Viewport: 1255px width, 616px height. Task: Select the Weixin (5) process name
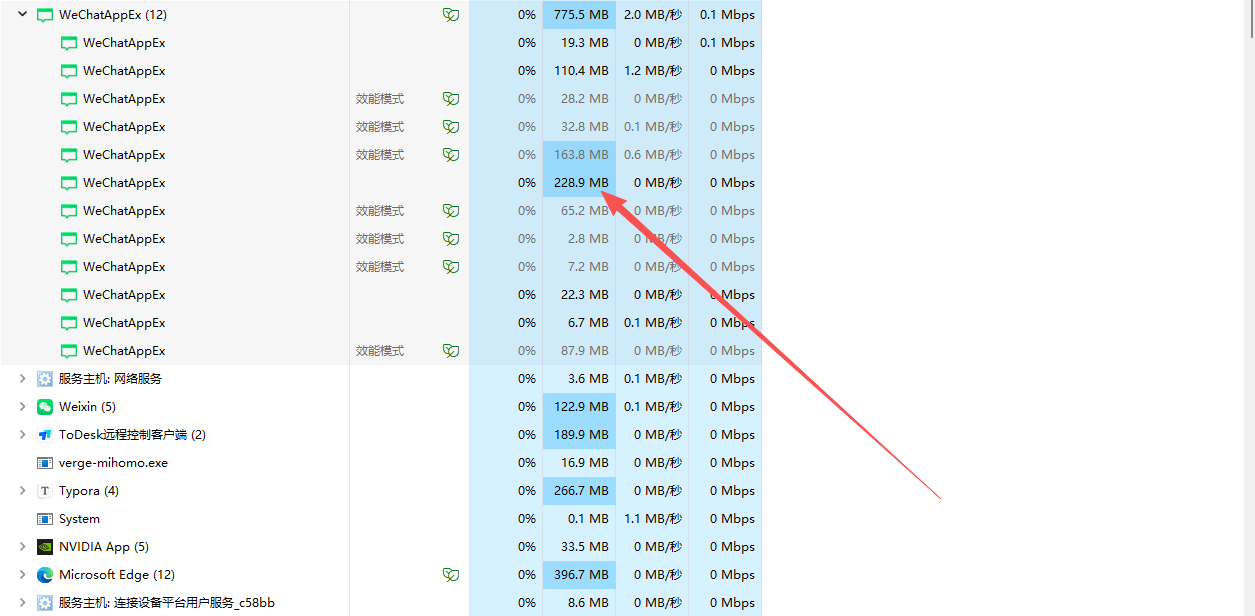87,407
